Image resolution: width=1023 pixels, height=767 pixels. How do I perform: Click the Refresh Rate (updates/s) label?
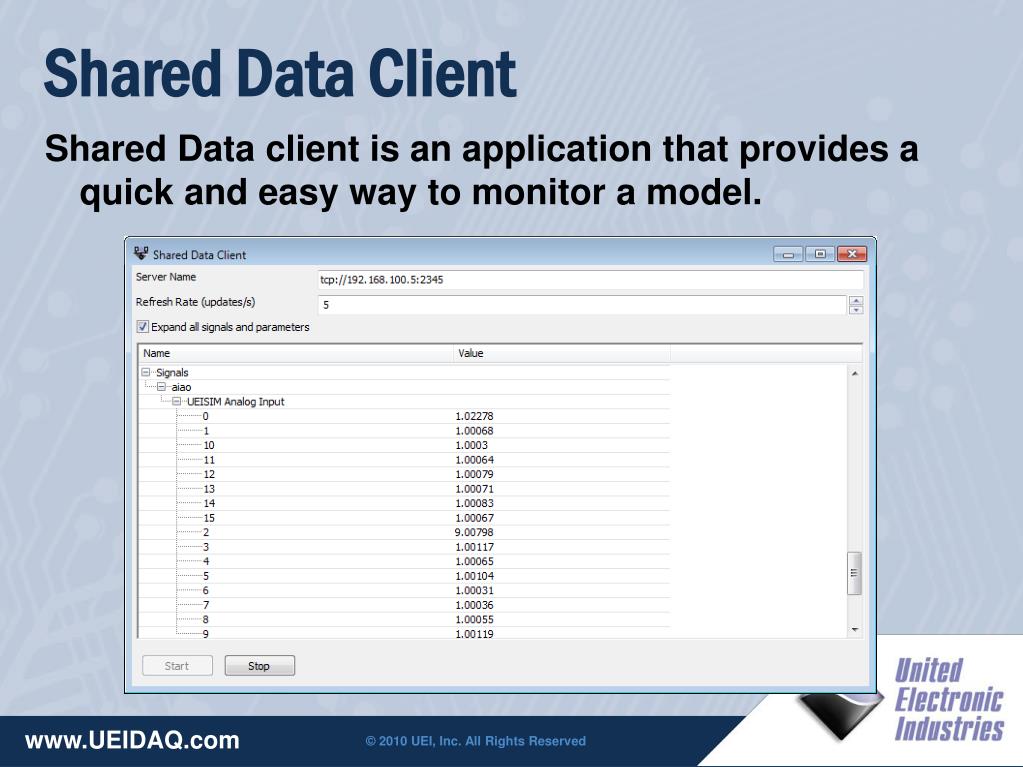[195, 302]
